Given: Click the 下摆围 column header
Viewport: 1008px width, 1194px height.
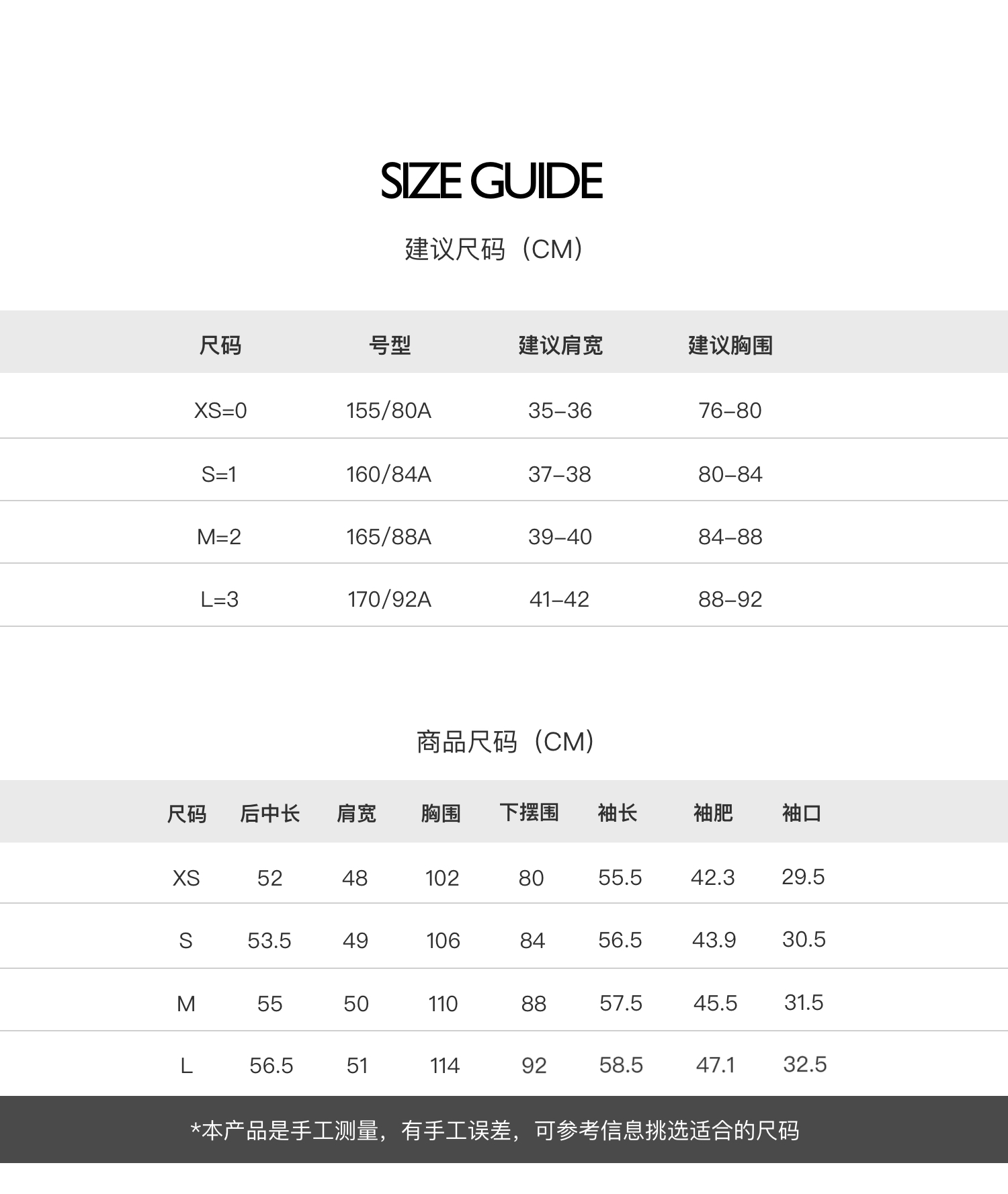Looking at the screenshot, I should [529, 813].
